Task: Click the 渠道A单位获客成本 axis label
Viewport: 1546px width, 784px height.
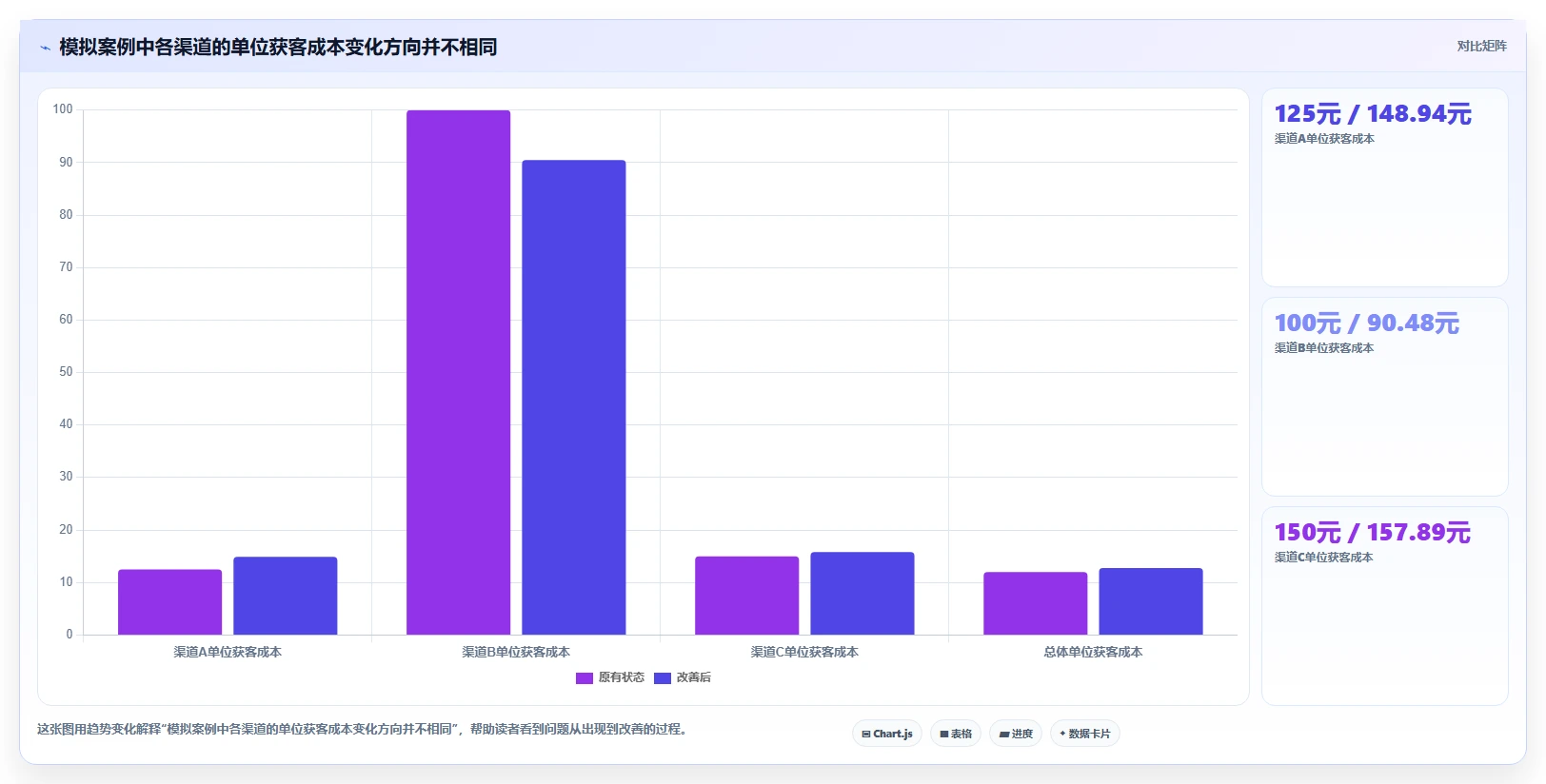Action: [228, 652]
